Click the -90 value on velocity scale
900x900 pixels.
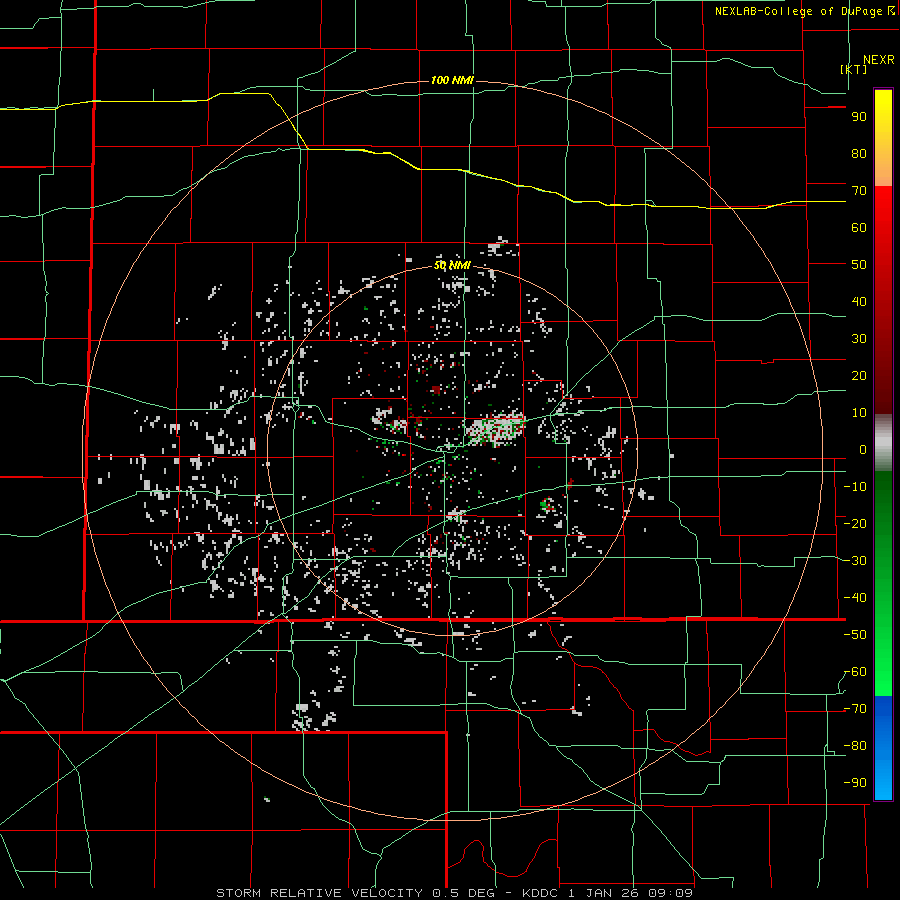tap(855, 783)
